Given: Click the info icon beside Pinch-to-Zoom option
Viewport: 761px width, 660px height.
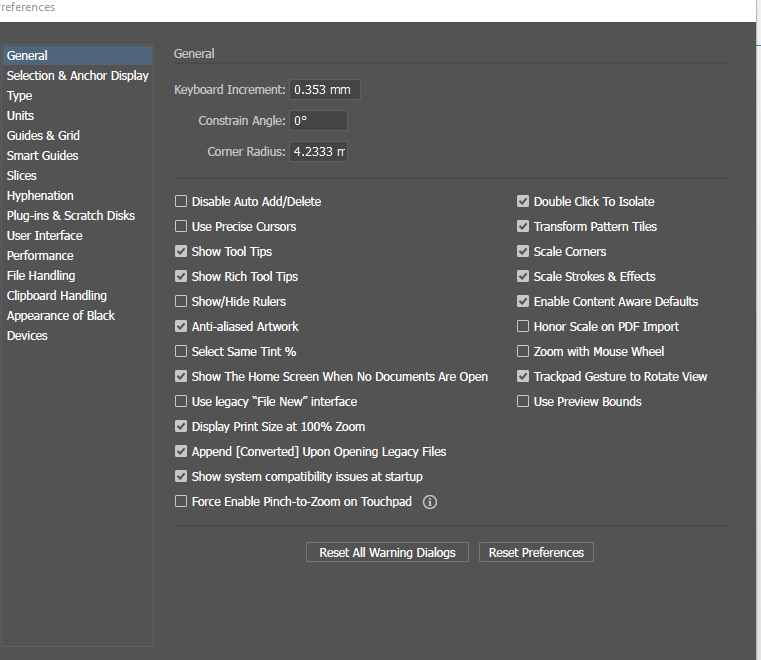Looking at the screenshot, I should [x=430, y=502].
